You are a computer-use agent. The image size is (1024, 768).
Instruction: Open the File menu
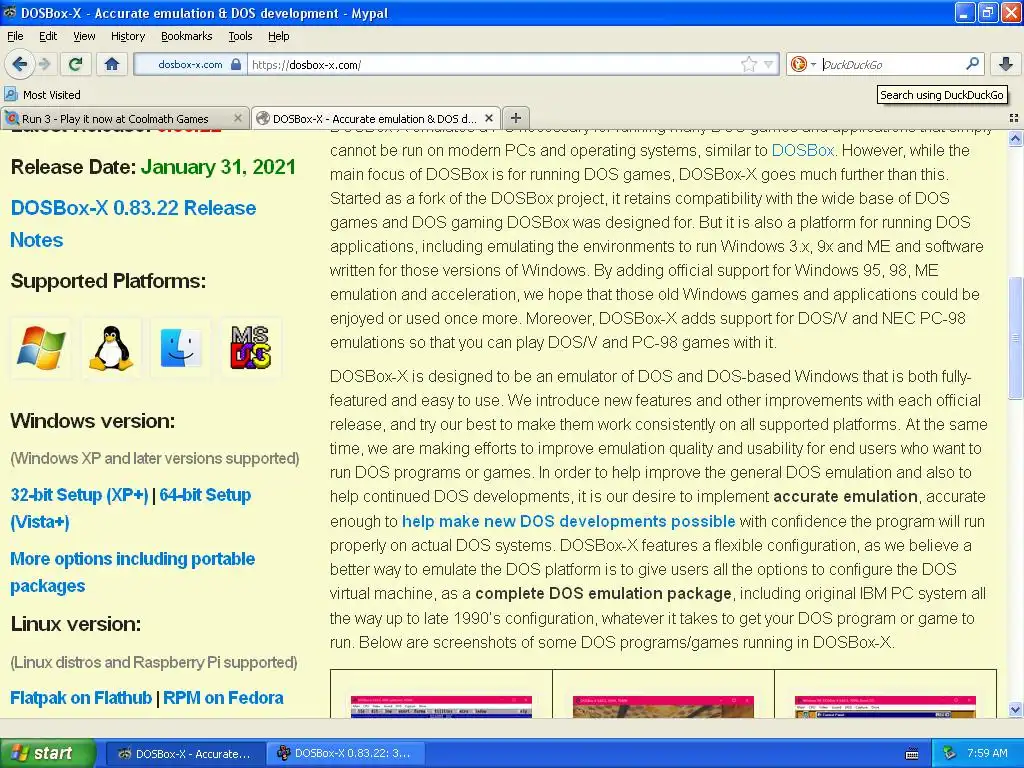[15, 36]
